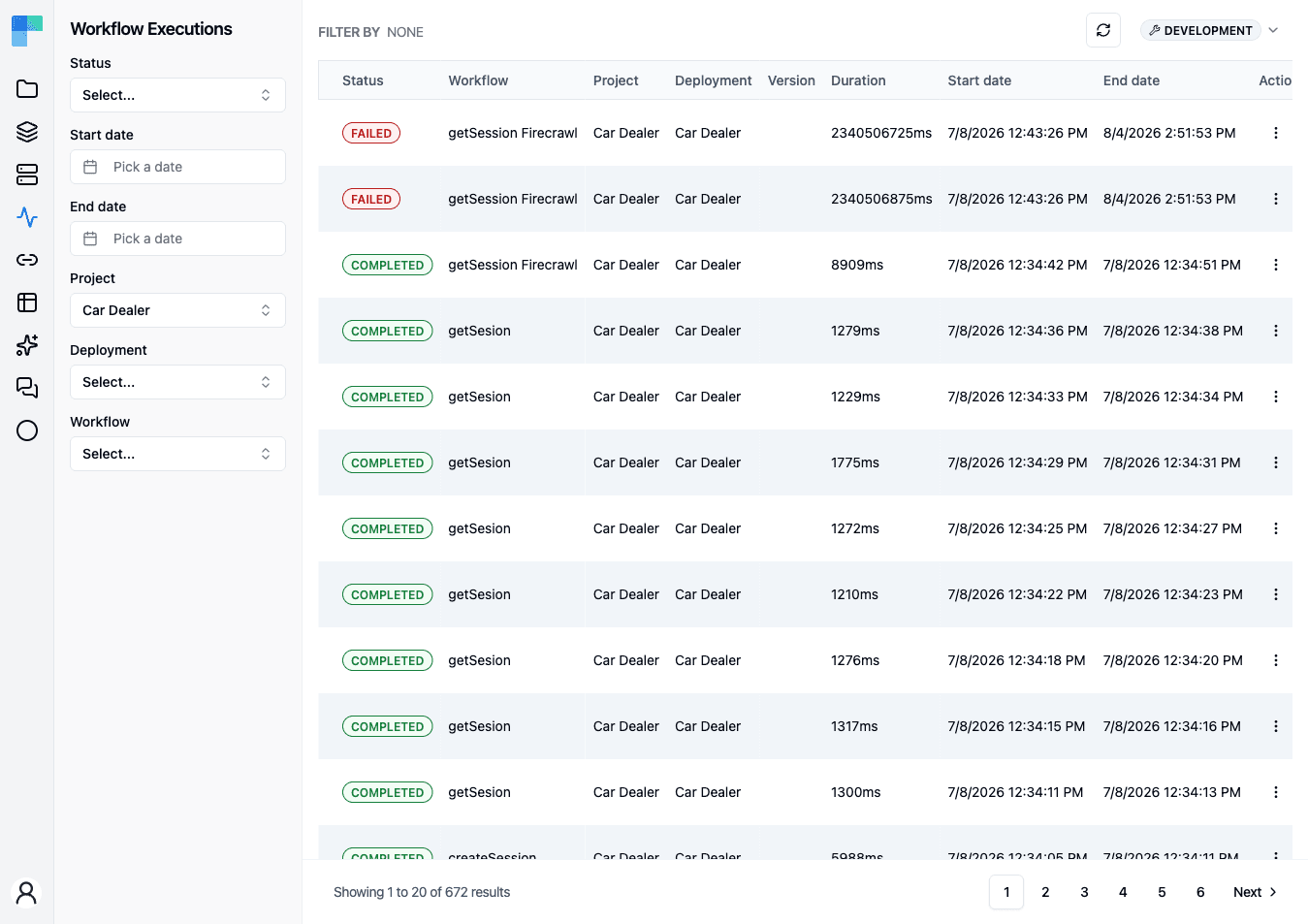Go to page 3
Viewport: 1308px width, 924px height.
1084,892
